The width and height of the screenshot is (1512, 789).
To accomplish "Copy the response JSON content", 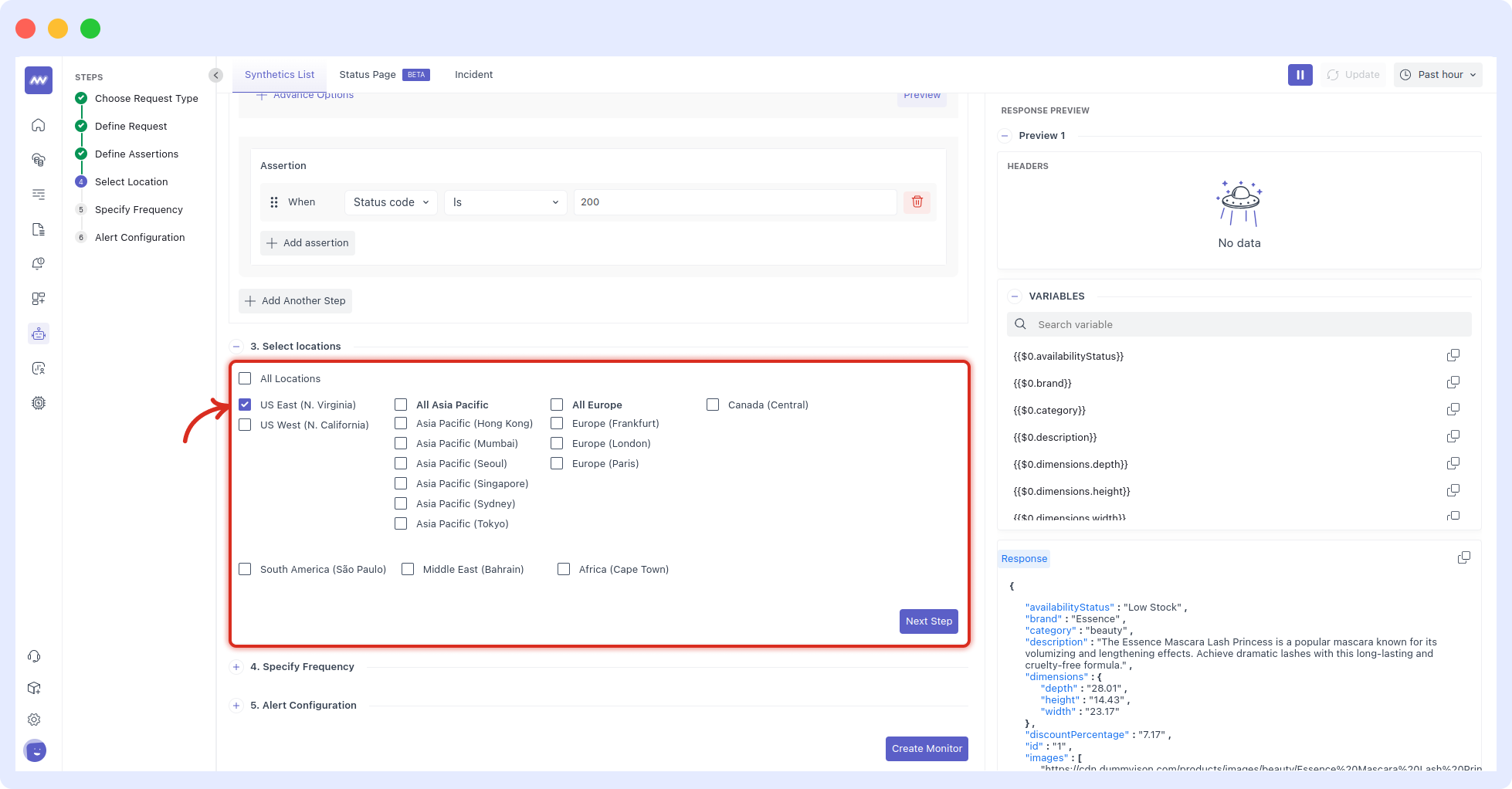I will 1463,558.
